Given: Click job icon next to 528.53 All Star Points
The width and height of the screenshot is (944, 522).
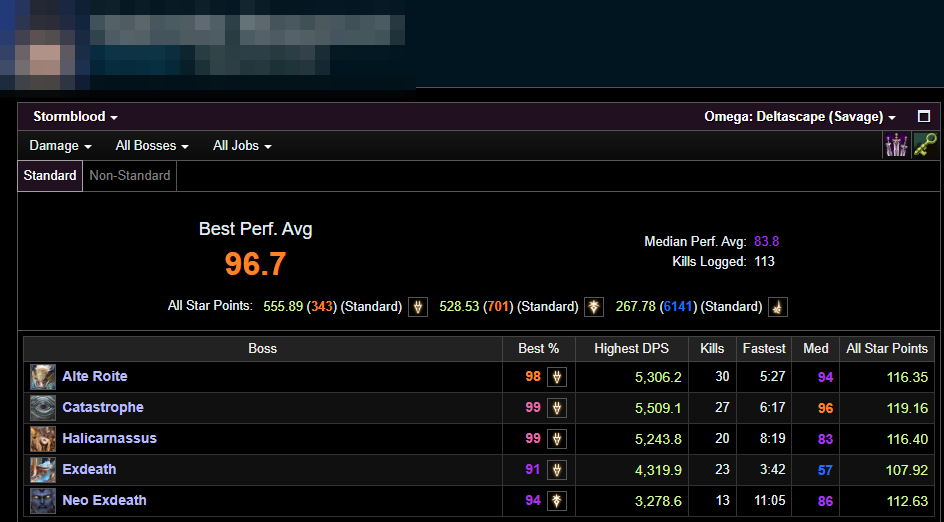Looking at the screenshot, I should coord(594,306).
